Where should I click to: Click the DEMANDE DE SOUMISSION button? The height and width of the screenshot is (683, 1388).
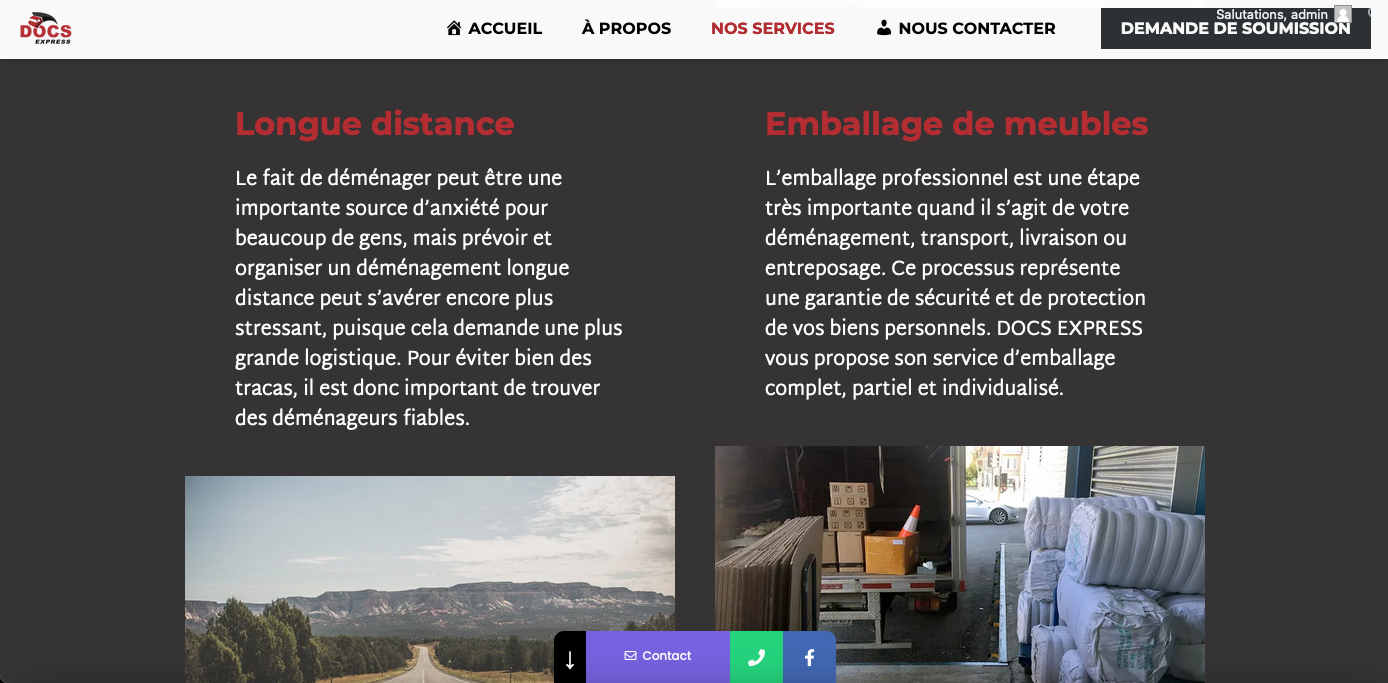[x=1236, y=28]
